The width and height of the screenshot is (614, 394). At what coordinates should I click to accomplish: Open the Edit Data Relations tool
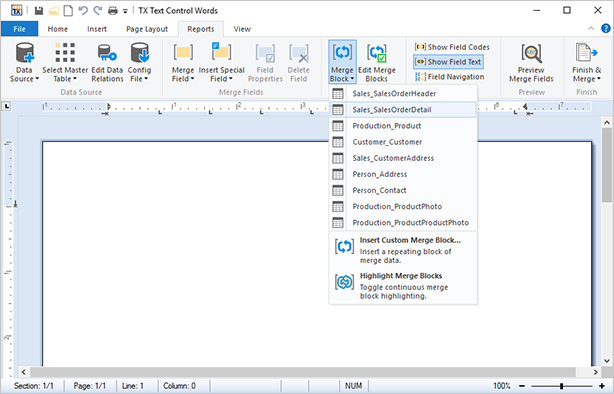107,62
